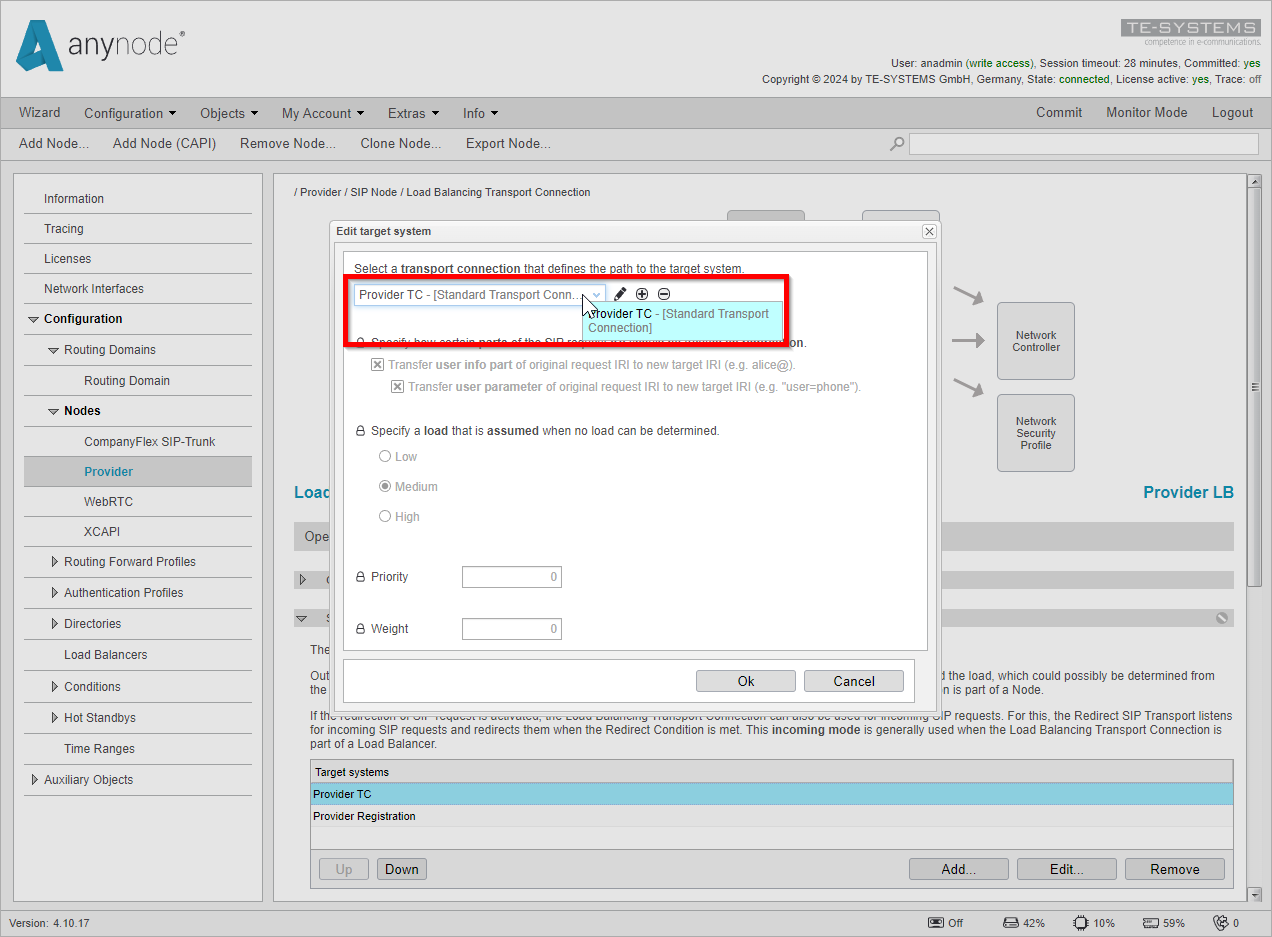This screenshot has height=937, width=1272.
Task: Add a new transport connection with plus icon
Action: pos(642,293)
